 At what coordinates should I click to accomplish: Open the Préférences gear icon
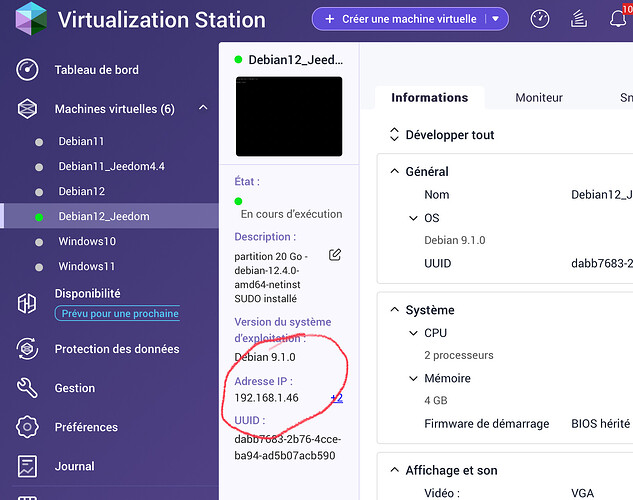[x=28, y=427]
